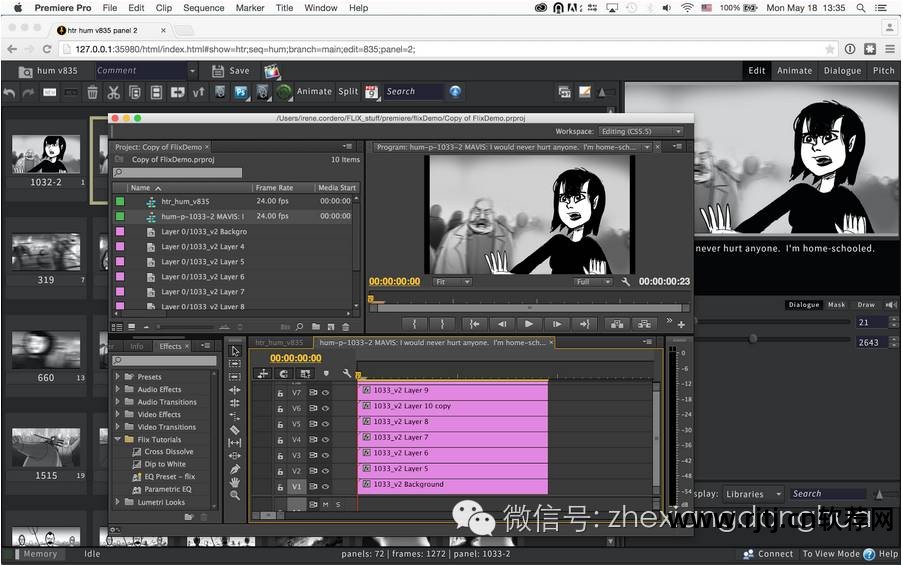
Task: Toggle the eye visibility for track V7
Action: [325, 393]
